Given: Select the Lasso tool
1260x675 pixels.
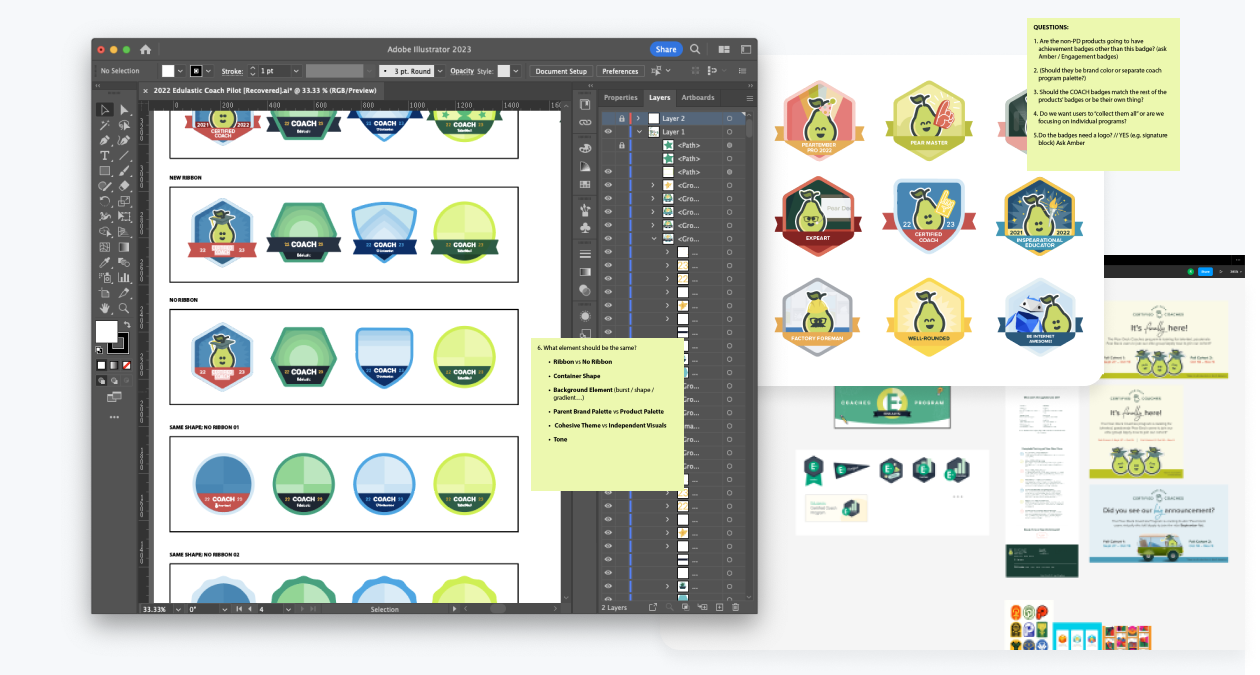Looking at the screenshot, I should pyautogui.click(x=124, y=125).
